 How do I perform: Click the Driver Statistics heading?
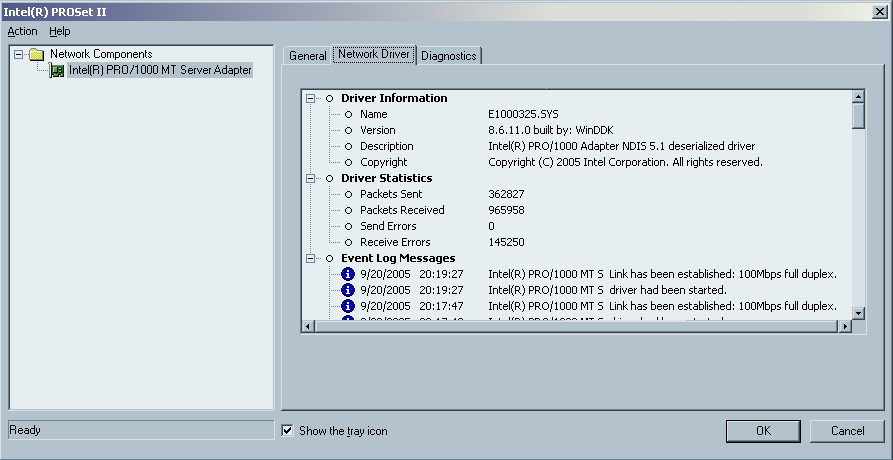[x=387, y=178]
